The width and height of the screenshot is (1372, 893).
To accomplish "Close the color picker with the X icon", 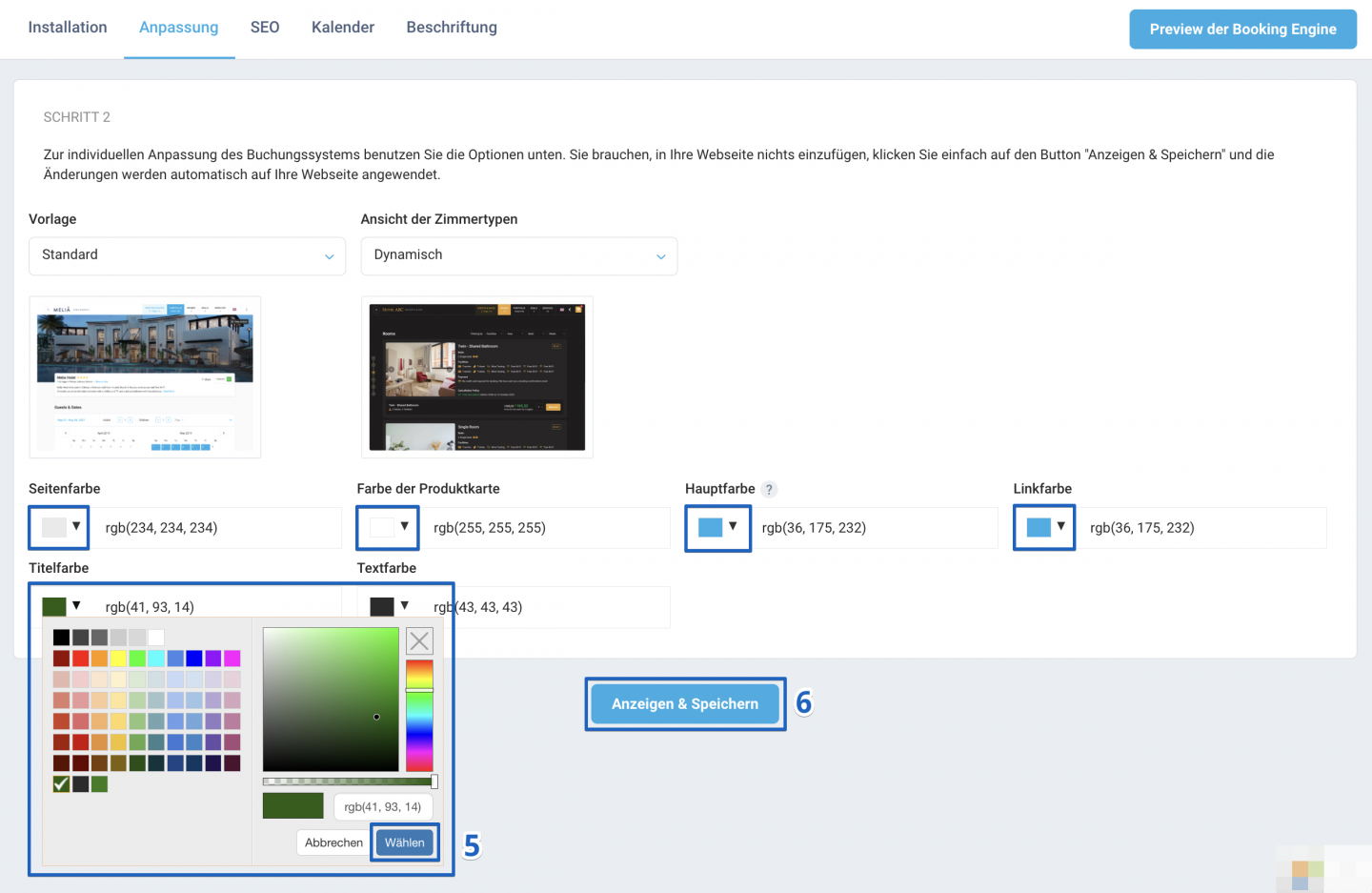I will pyautogui.click(x=419, y=640).
